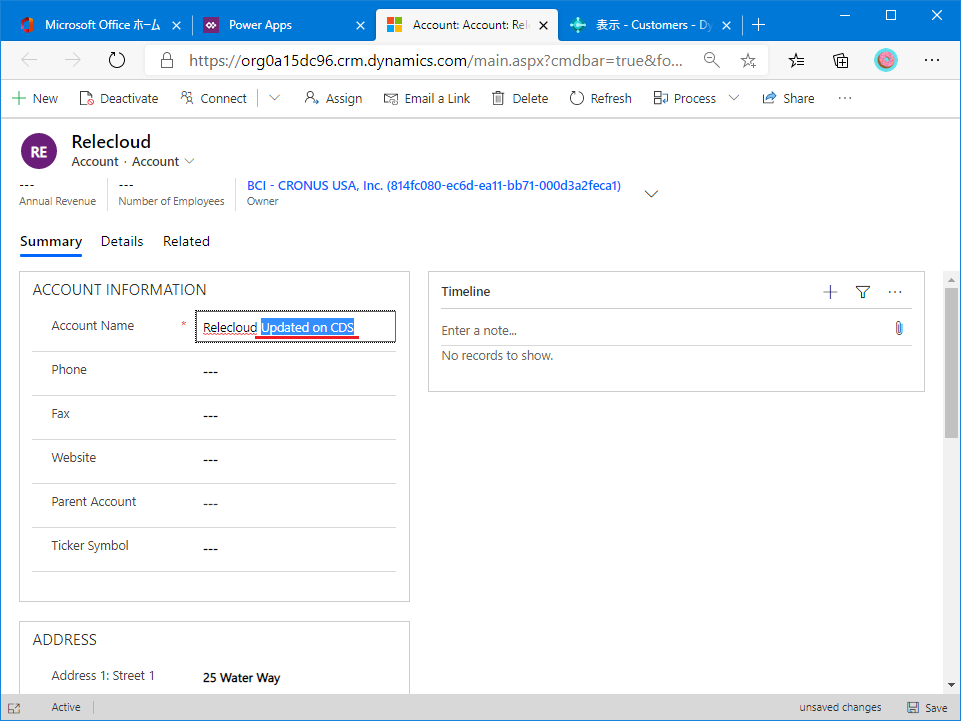This screenshot has height=721, width=961.
Task: Reload the browser page
Action: click(x=116, y=60)
